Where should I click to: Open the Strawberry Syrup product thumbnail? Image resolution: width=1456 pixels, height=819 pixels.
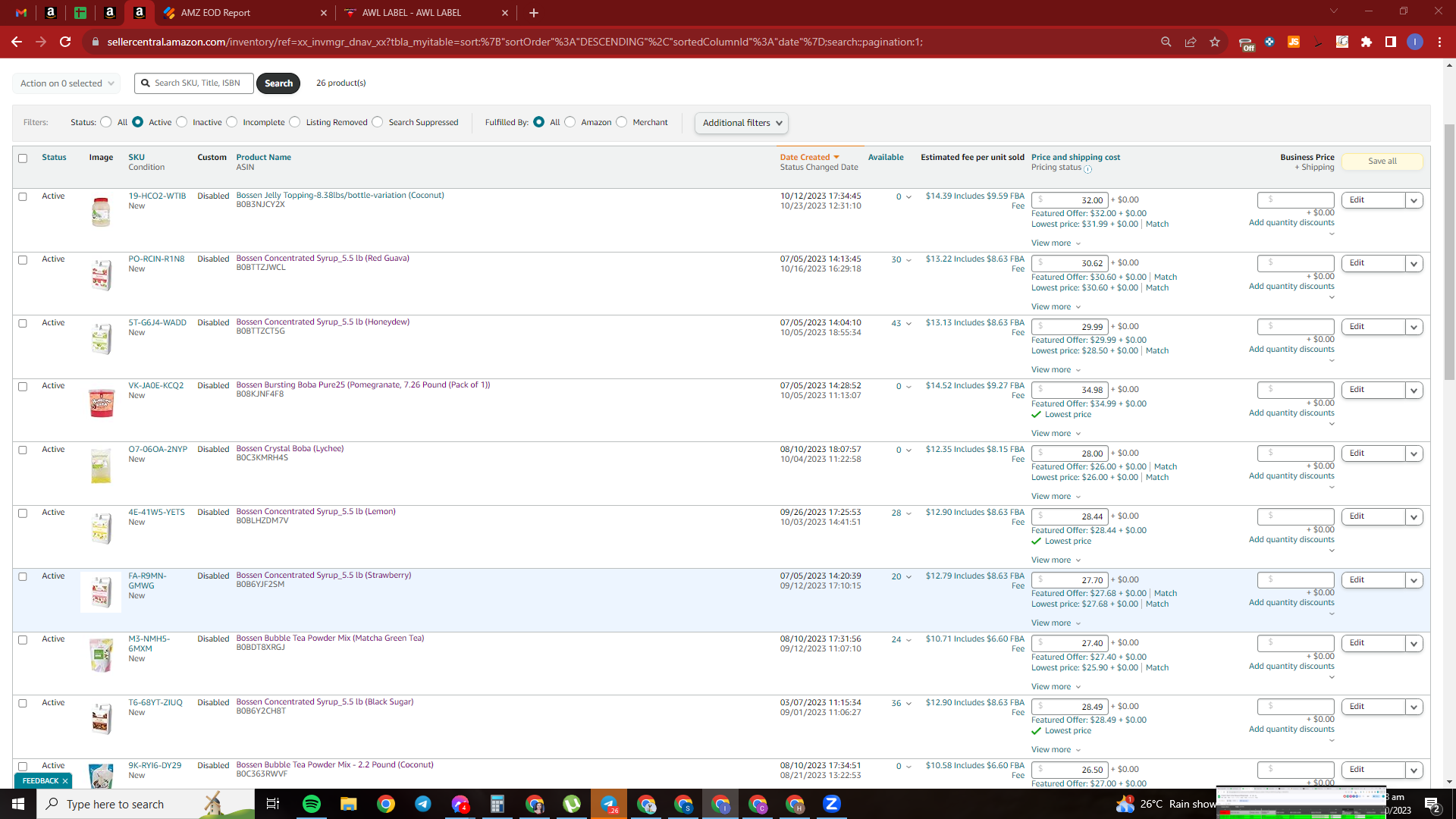tap(101, 591)
